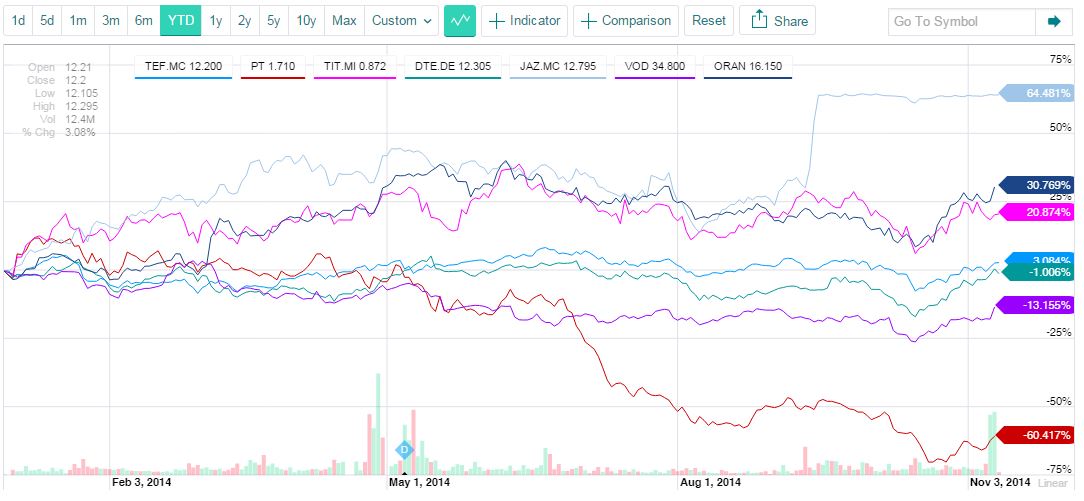Add a Comparison symbol
The image size is (1084, 501).
626,20
